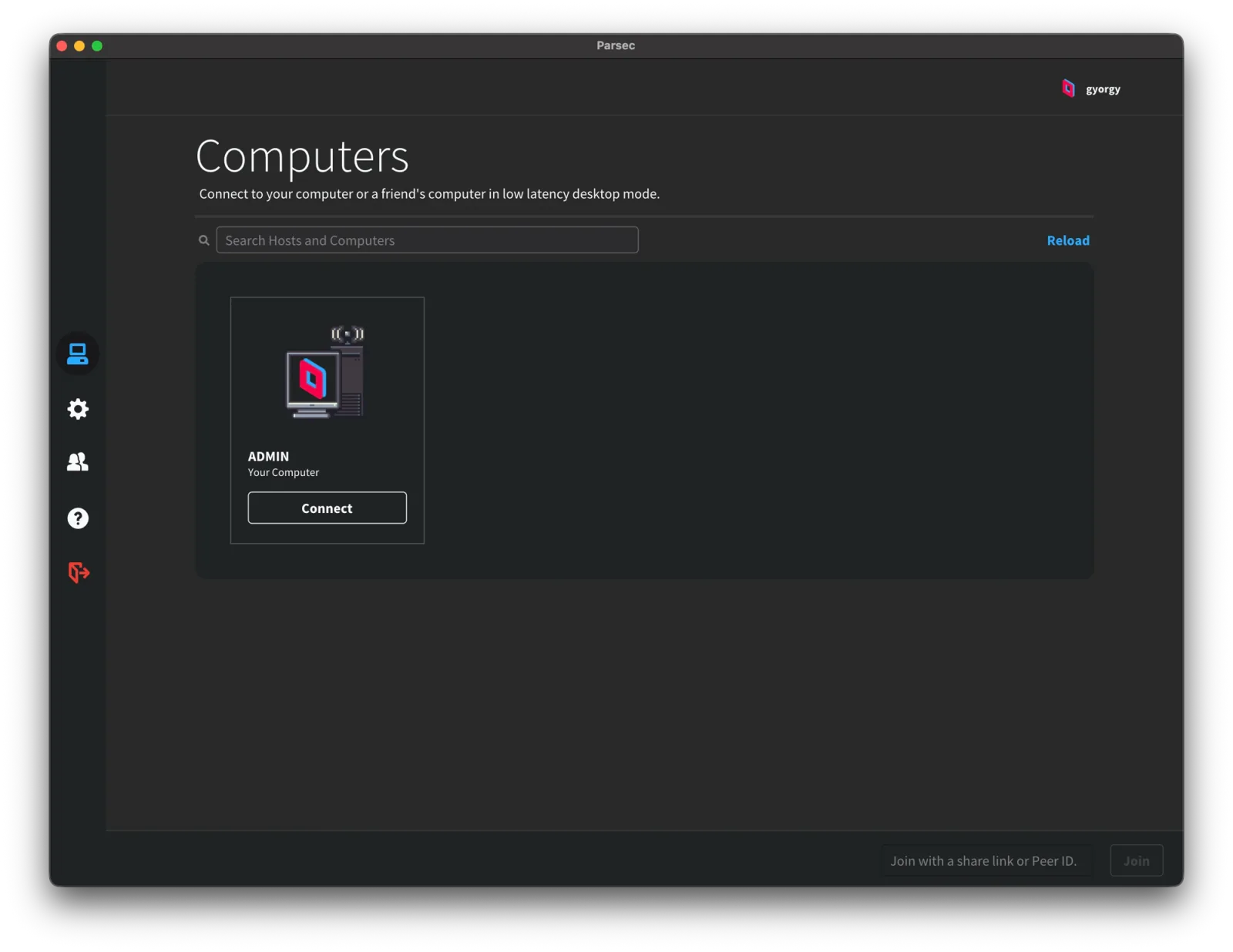Click the Parsec logo beside gyorgy
Image resolution: width=1233 pixels, height=952 pixels.
(1068, 89)
